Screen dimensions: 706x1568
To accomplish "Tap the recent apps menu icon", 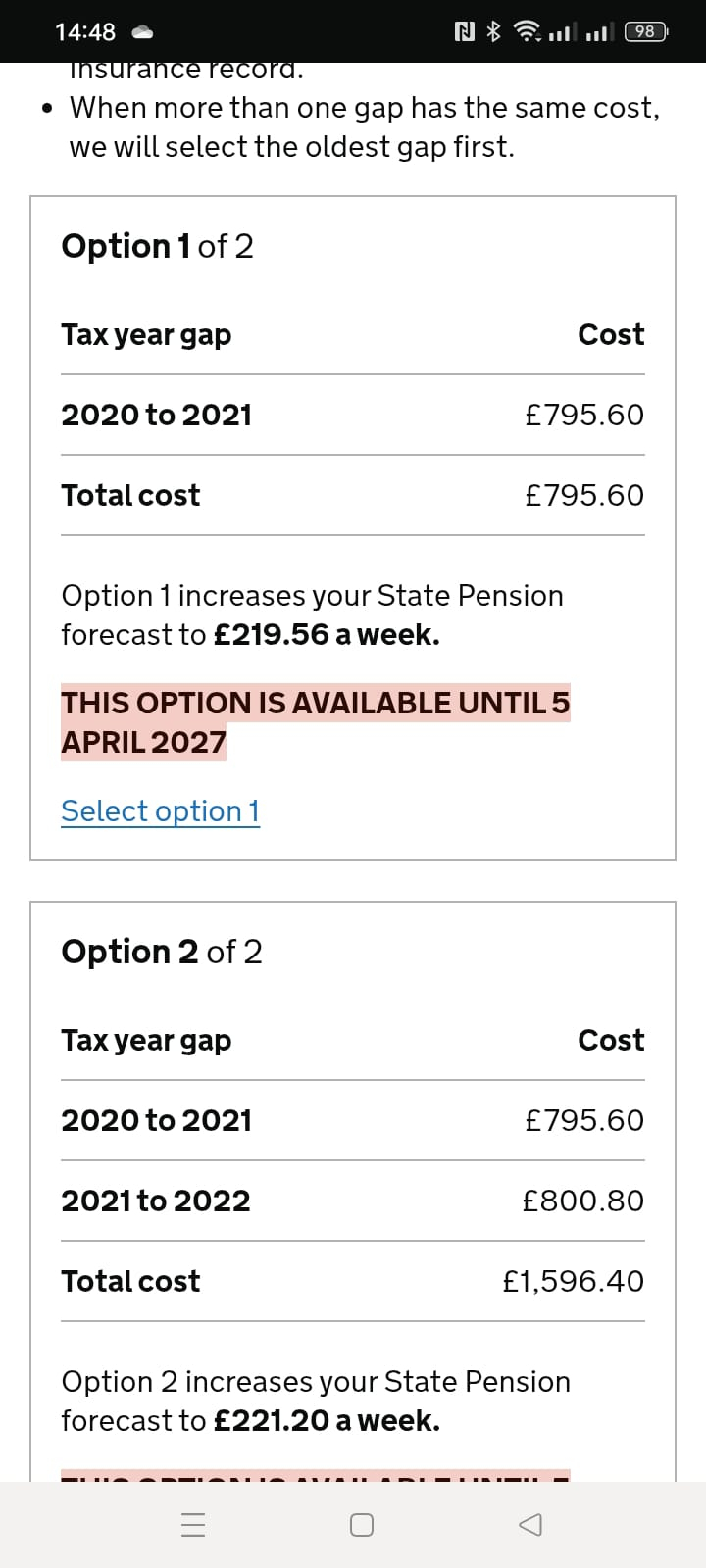I will 193,1524.
